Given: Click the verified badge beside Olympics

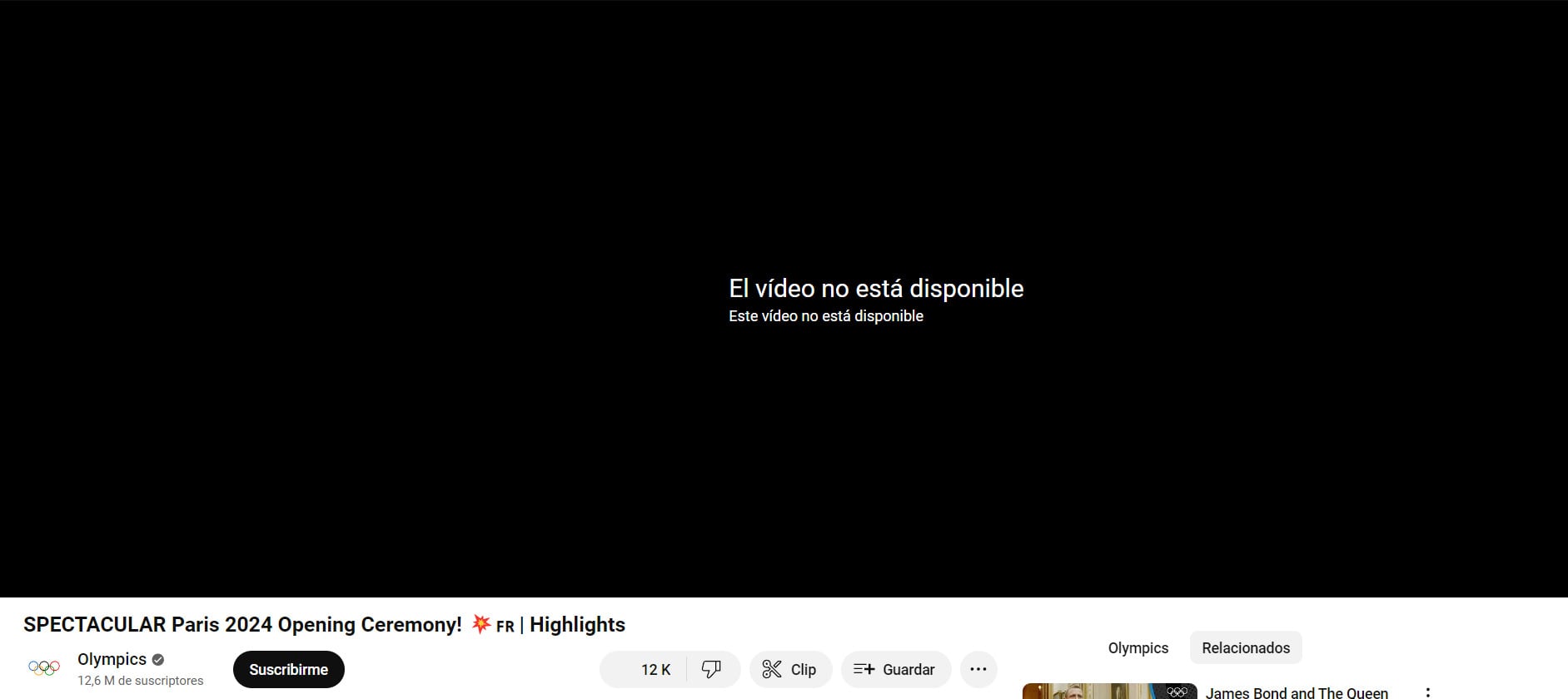Looking at the screenshot, I should pos(158,660).
